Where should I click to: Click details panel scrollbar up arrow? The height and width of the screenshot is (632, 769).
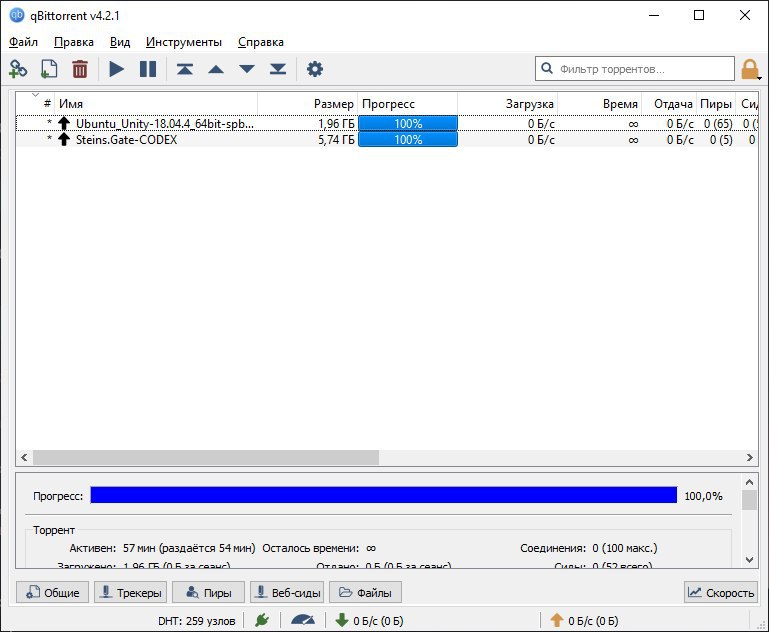(749, 482)
